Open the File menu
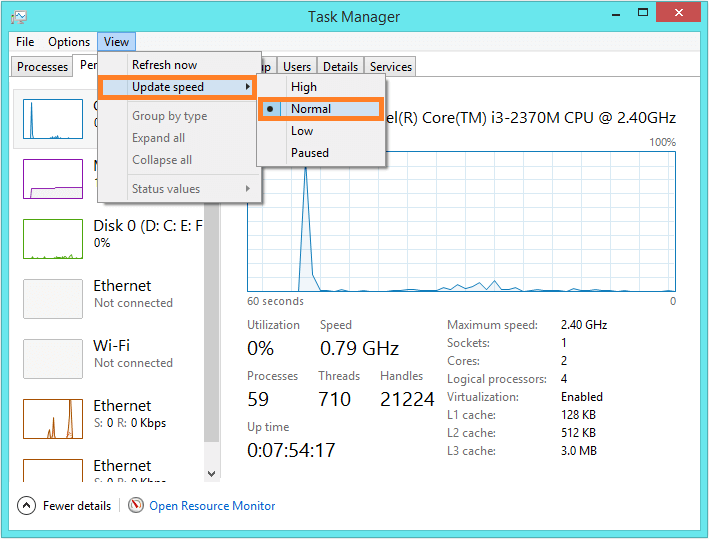The image size is (709, 539). 25,42
